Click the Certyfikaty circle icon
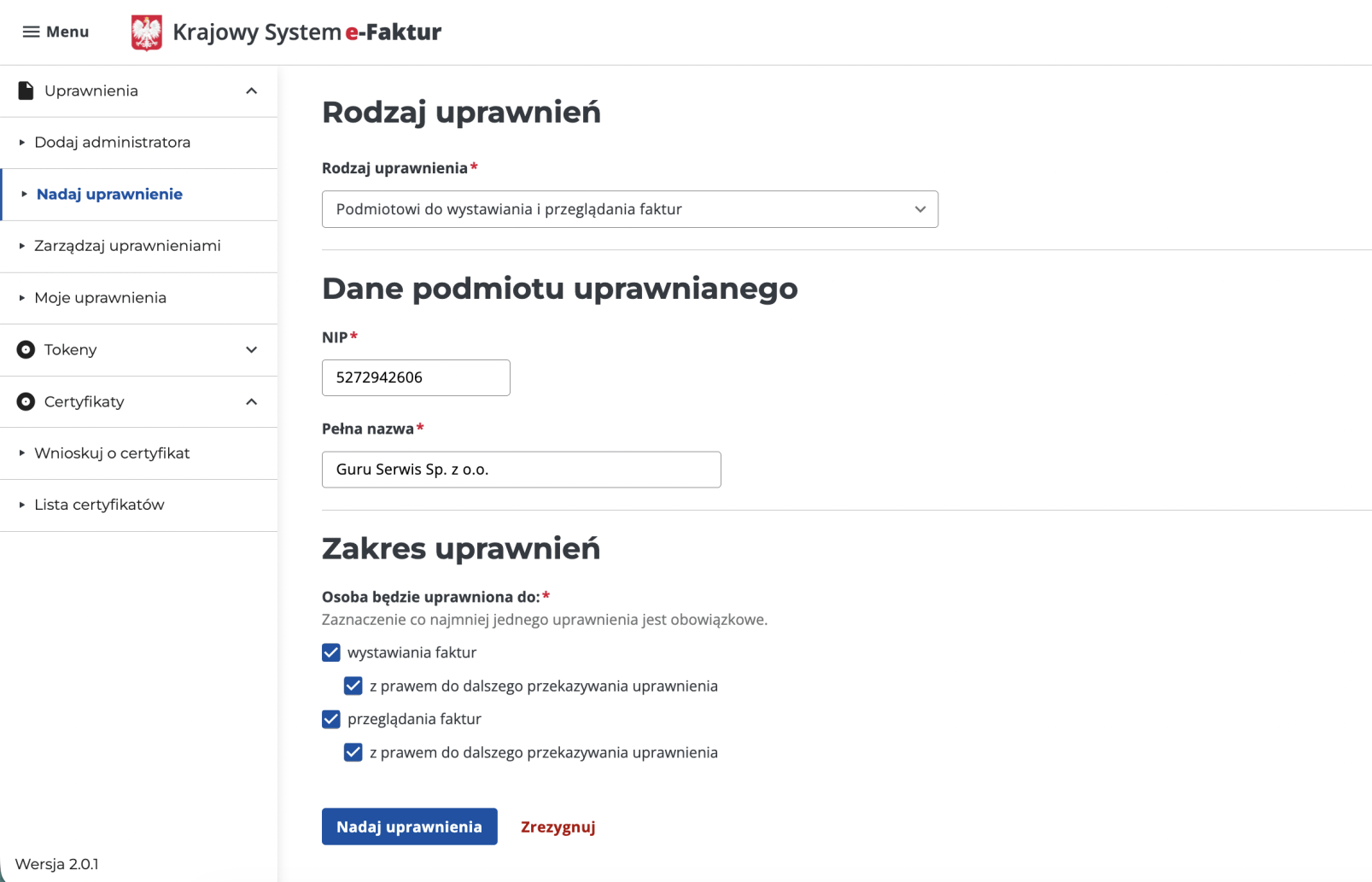Screen dimensions: 1372x882 pyautogui.click(x=26, y=402)
